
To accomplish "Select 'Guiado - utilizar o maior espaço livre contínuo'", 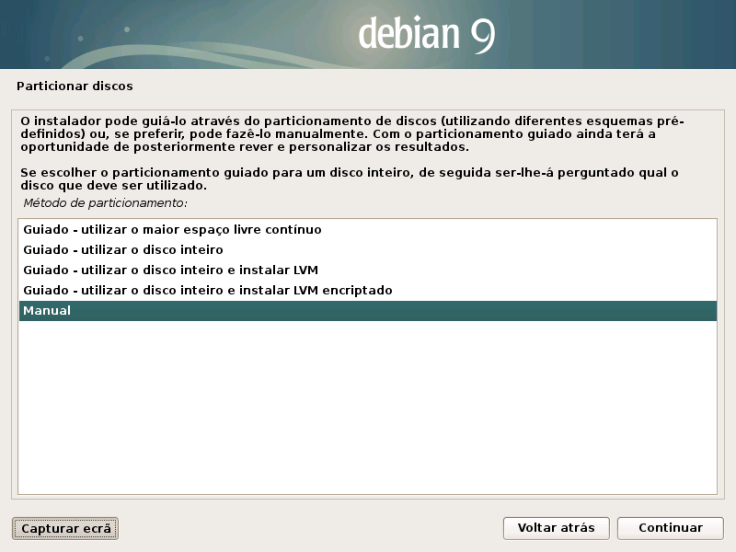I will pyautogui.click(x=172, y=229).
